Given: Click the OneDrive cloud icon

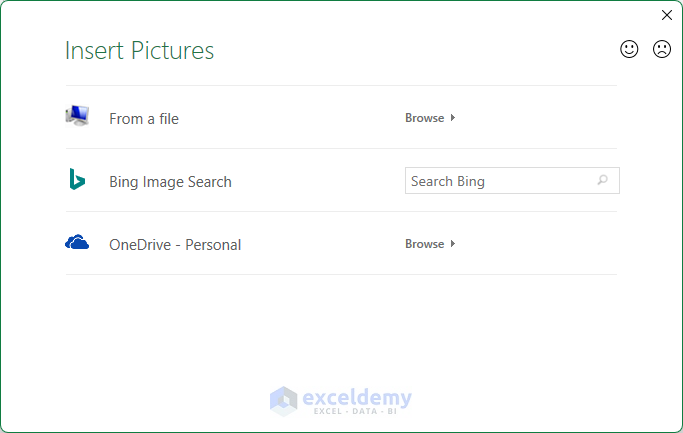Looking at the screenshot, I should pyautogui.click(x=77, y=243).
